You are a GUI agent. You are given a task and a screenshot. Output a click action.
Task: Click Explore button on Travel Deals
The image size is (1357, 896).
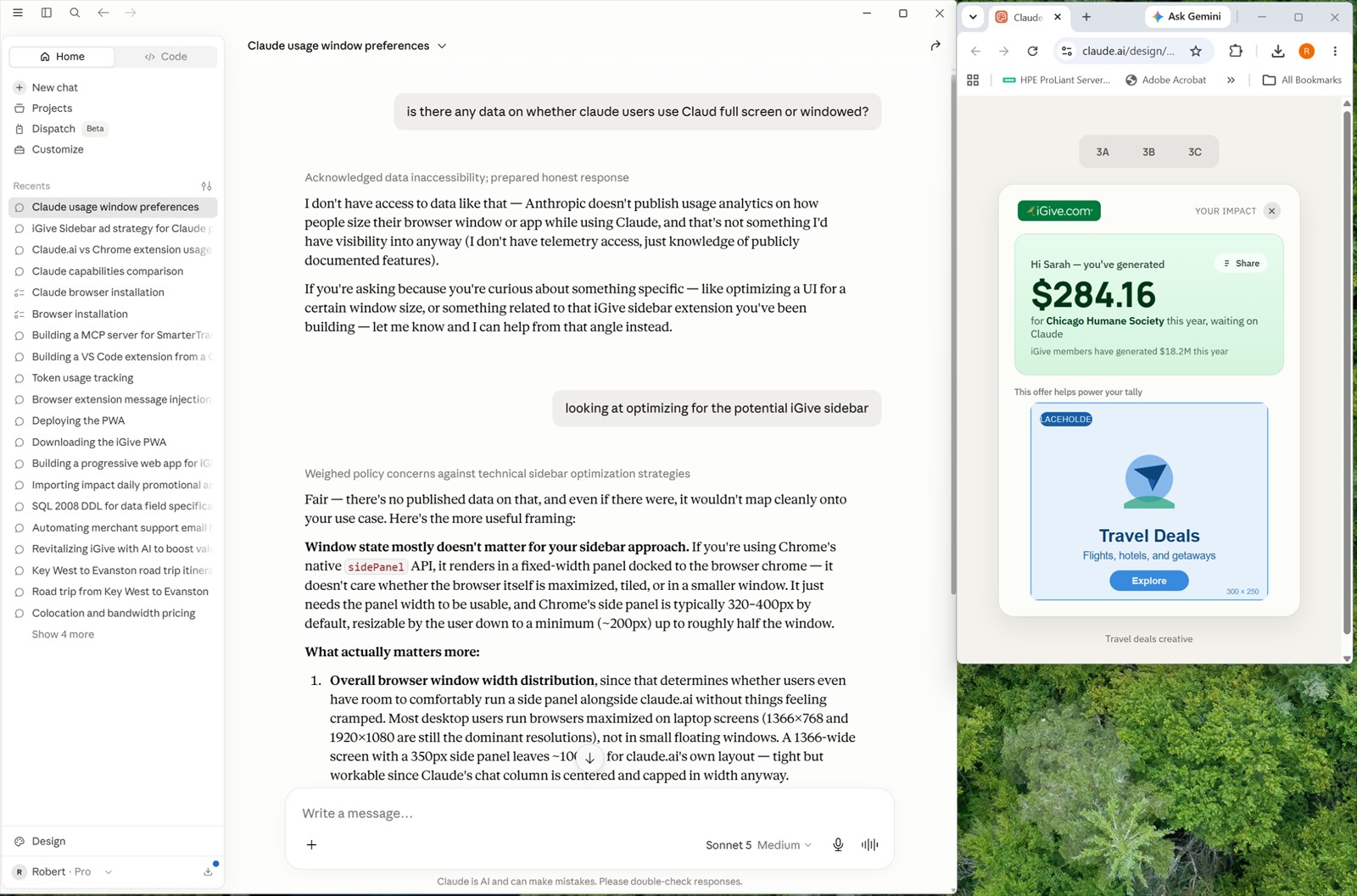pyautogui.click(x=1148, y=581)
